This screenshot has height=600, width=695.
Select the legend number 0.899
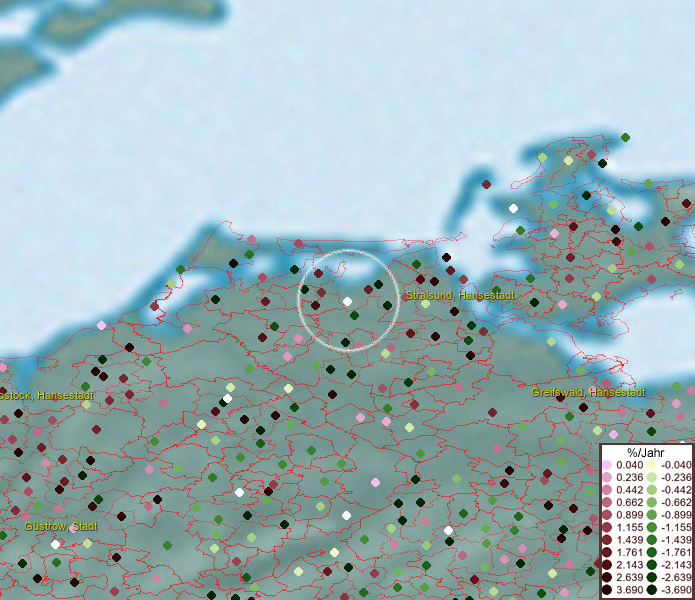point(629,515)
